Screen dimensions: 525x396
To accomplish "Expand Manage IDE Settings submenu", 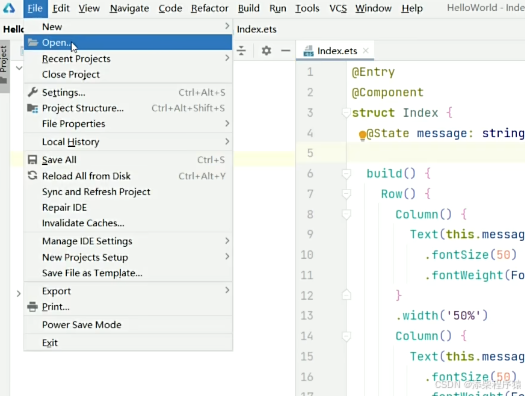I will click(128, 241).
